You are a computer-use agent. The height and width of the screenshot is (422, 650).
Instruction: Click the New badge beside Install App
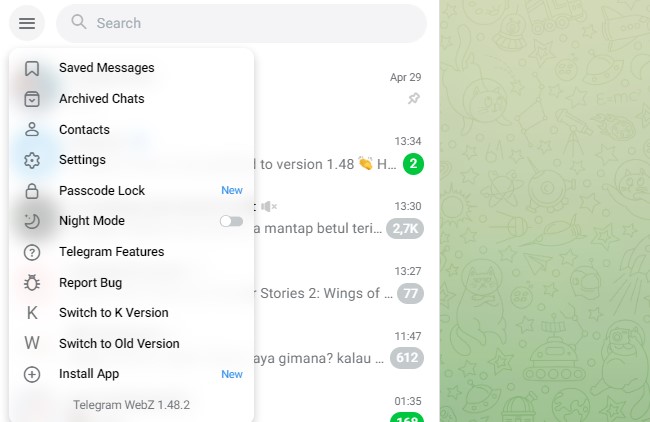click(232, 374)
